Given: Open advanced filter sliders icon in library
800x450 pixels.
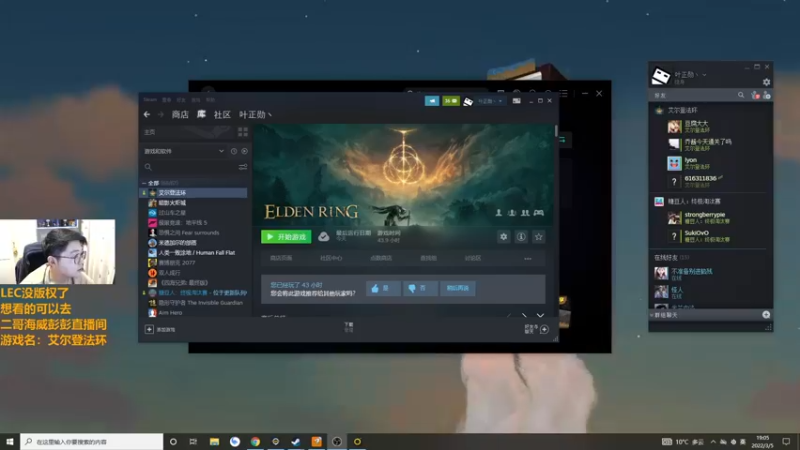Looking at the screenshot, I should point(243,167).
